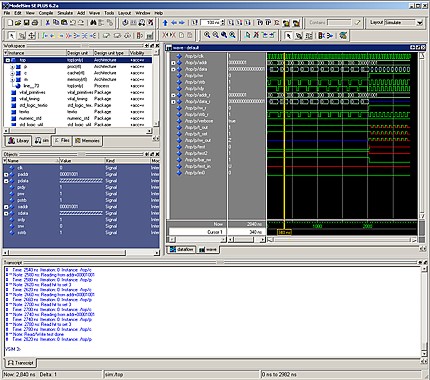The image size is (430, 380).
Task: Click the Find binoculars icon
Action: coord(93,23)
